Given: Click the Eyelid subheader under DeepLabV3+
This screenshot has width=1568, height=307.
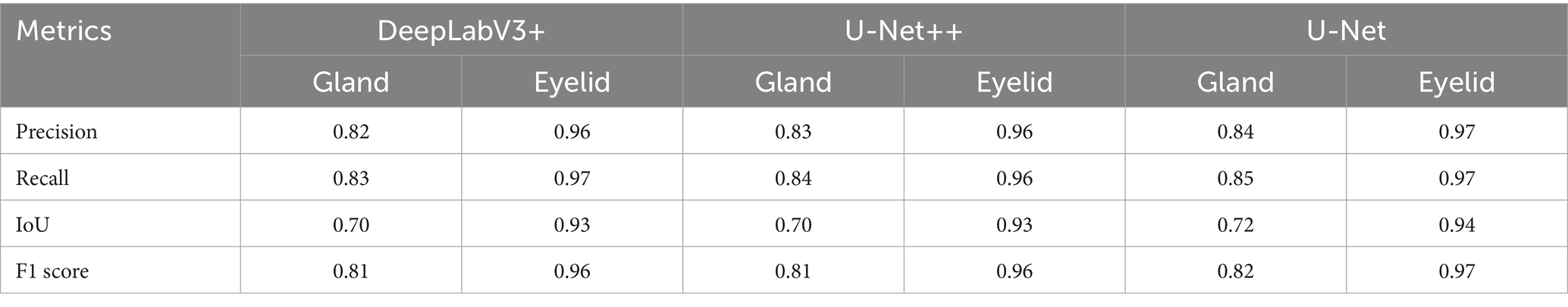Looking at the screenshot, I should tap(572, 82).
